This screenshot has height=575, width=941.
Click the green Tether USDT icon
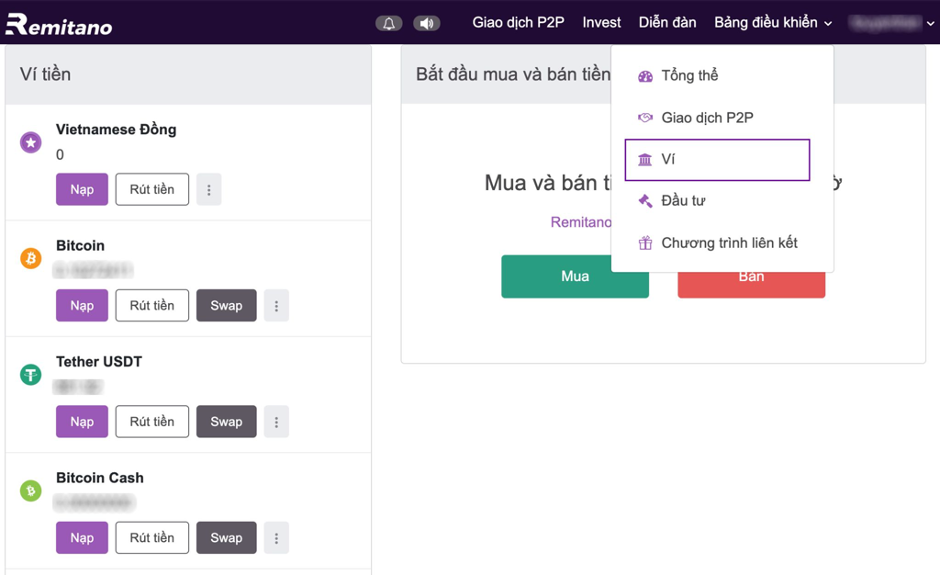pyautogui.click(x=31, y=375)
